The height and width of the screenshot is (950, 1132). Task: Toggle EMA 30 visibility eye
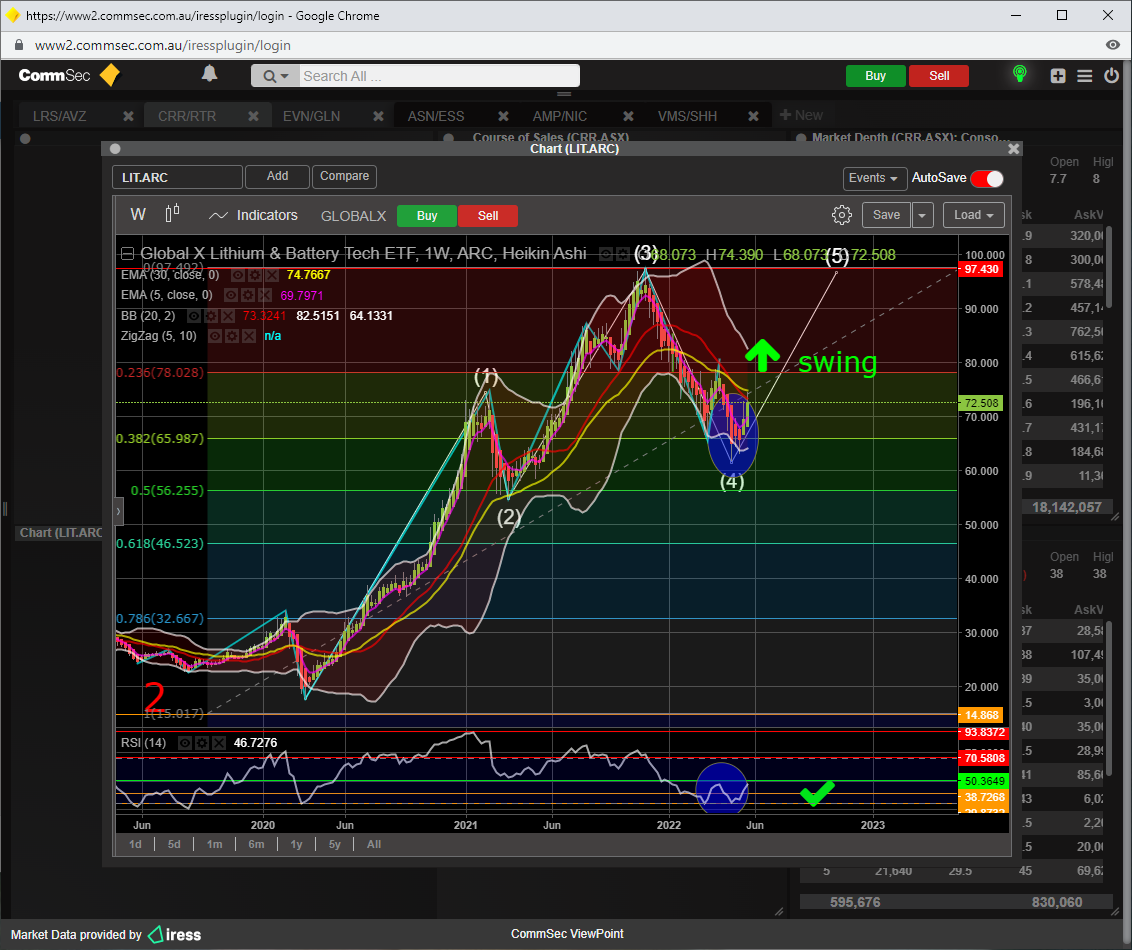(238, 275)
